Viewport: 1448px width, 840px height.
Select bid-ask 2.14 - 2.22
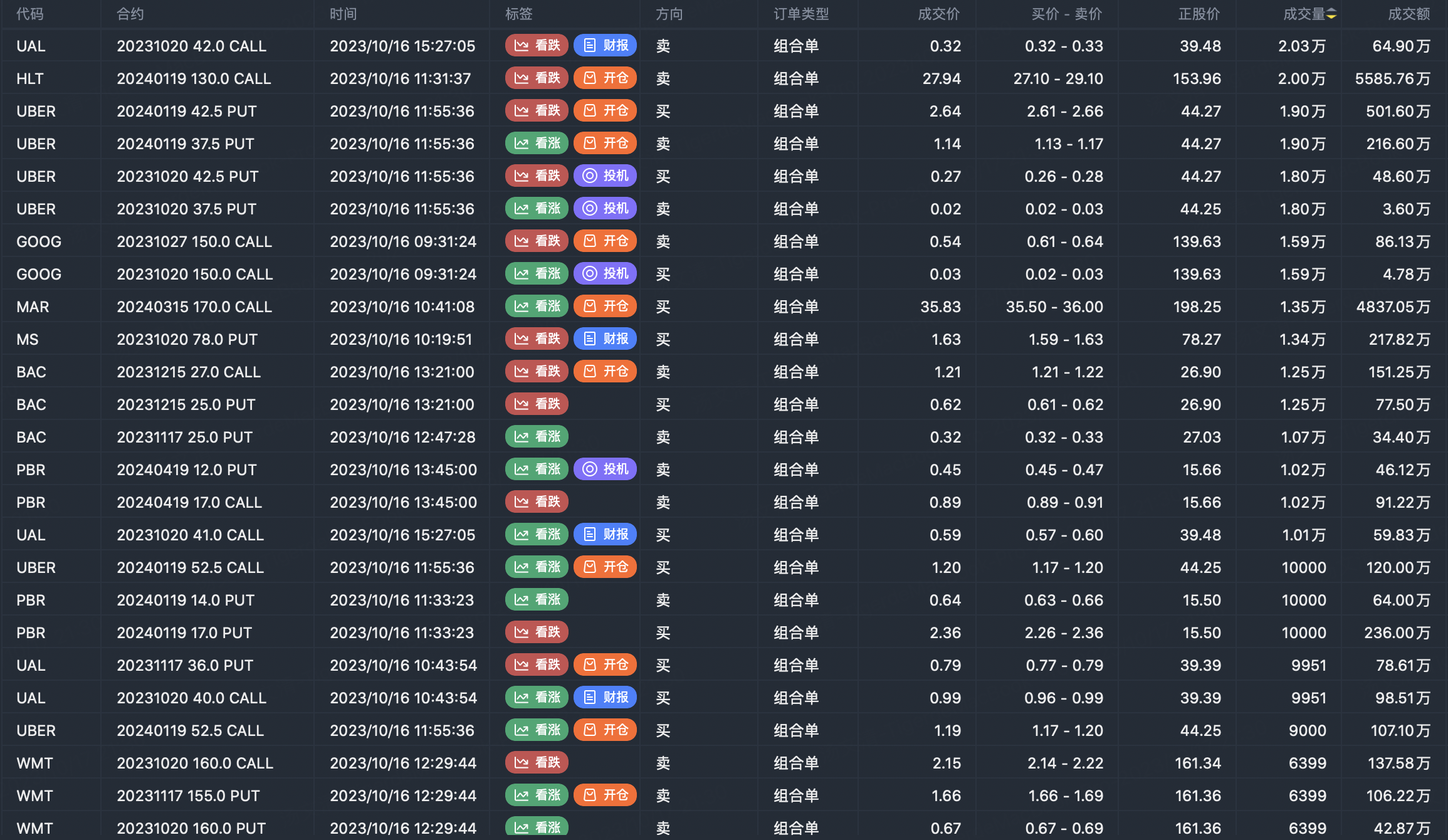point(1065,763)
